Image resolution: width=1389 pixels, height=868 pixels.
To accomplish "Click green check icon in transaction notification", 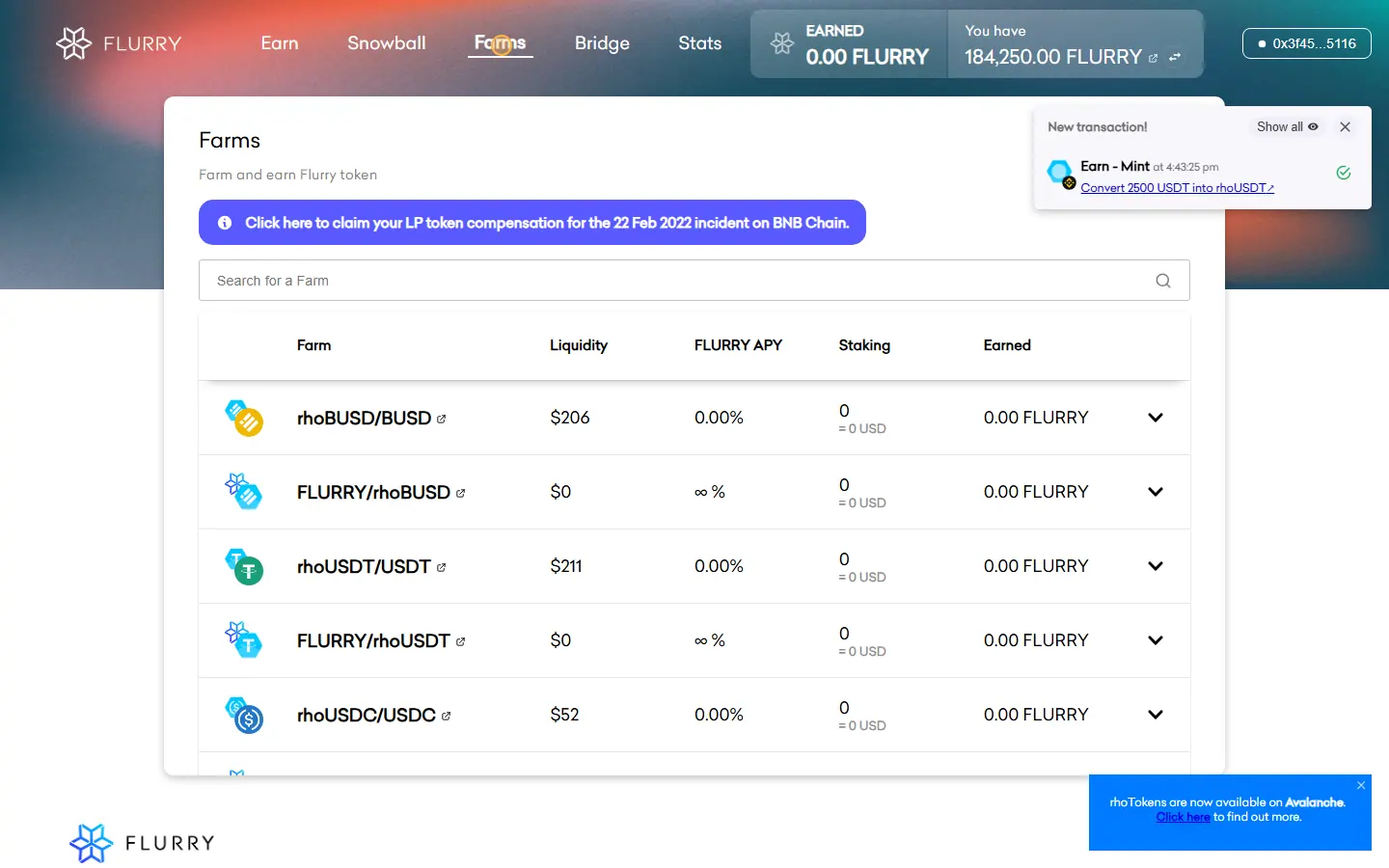I will 1343,173.
